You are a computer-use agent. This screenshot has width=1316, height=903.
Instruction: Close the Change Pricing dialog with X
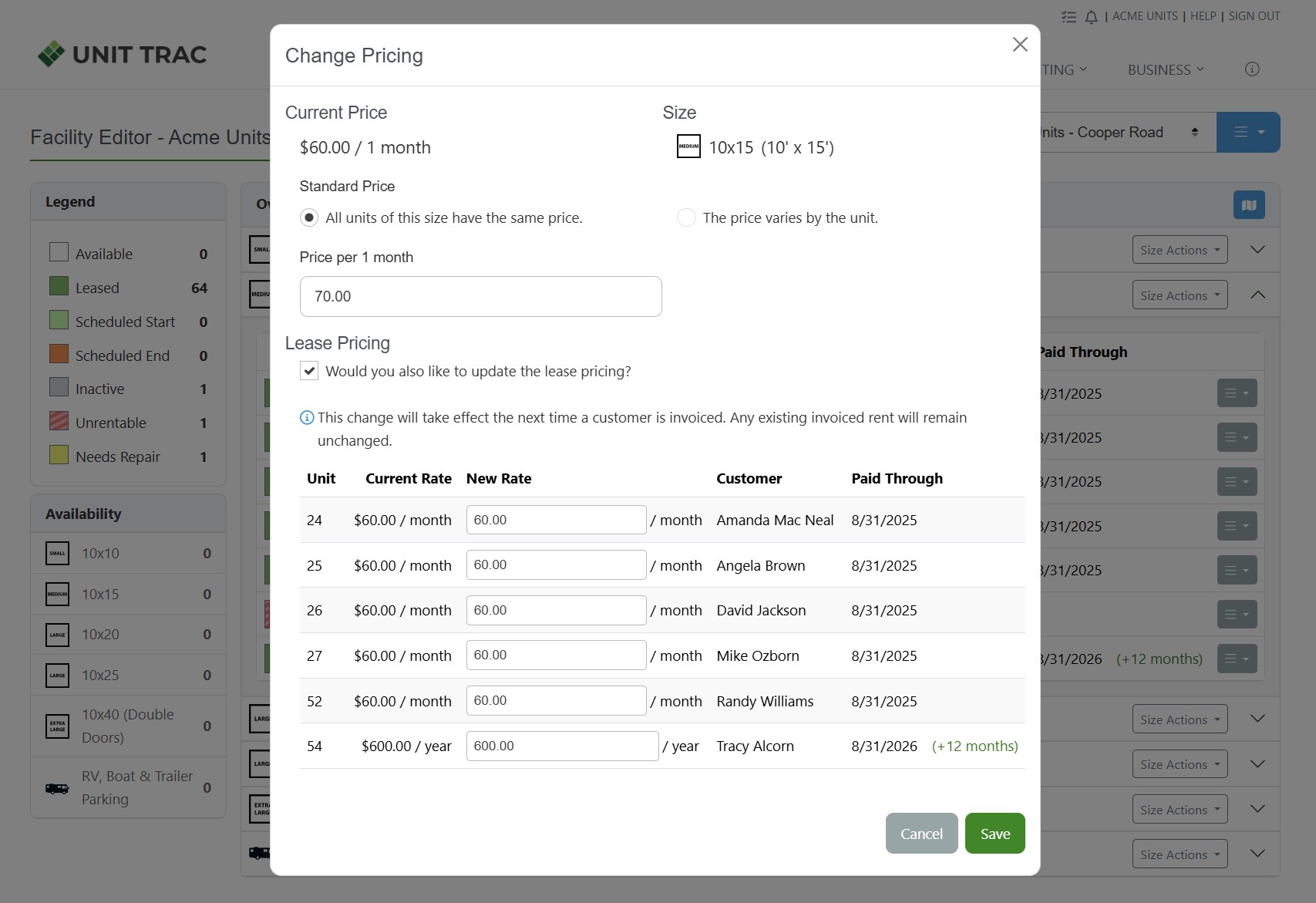pos(1020,45)
